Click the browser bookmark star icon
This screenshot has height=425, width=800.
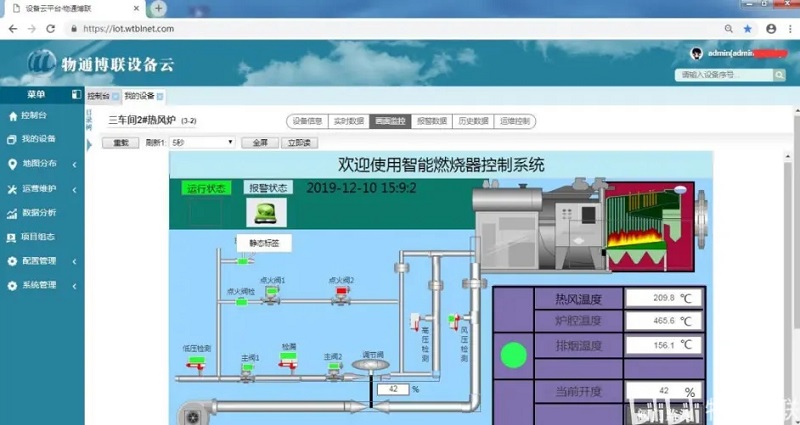pos(747,29)
